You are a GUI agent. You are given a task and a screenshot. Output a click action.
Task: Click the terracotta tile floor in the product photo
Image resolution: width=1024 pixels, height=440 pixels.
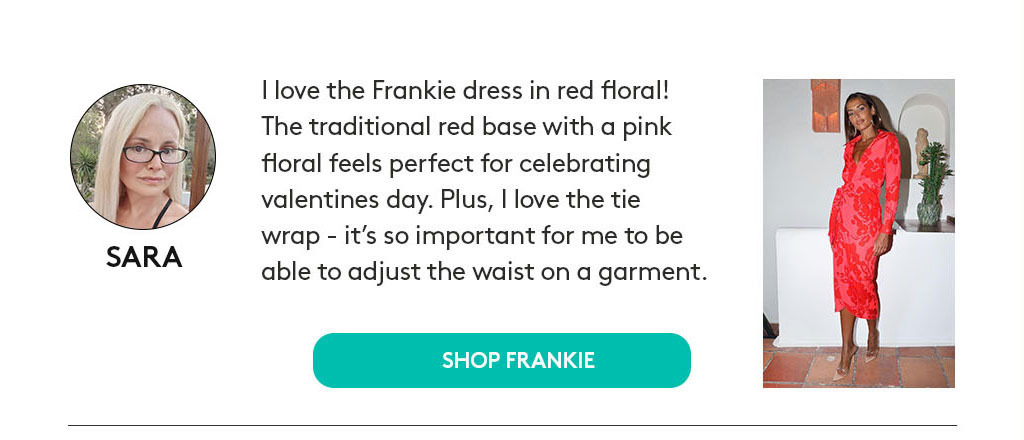click(914, 367)
